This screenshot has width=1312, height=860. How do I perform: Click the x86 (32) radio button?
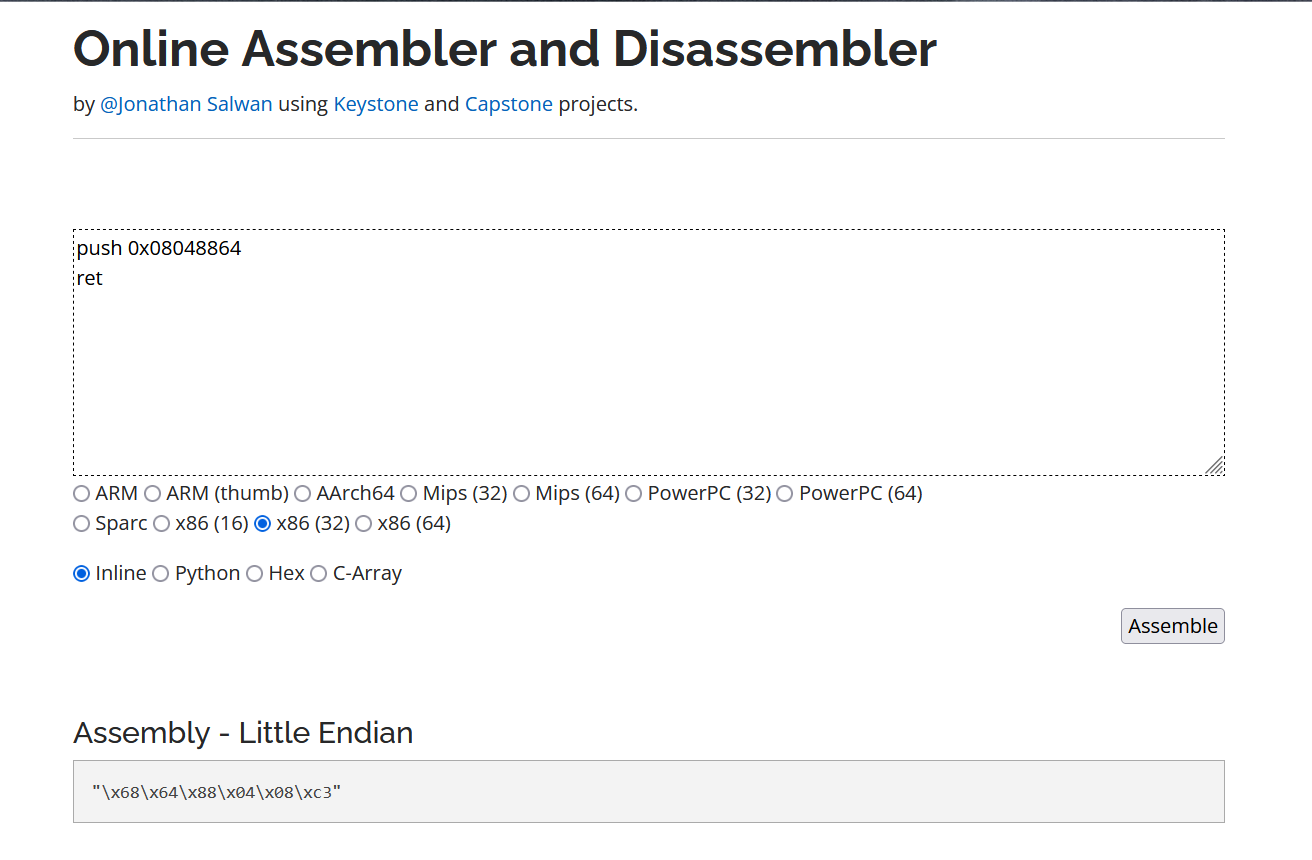(x=263, y=524)
